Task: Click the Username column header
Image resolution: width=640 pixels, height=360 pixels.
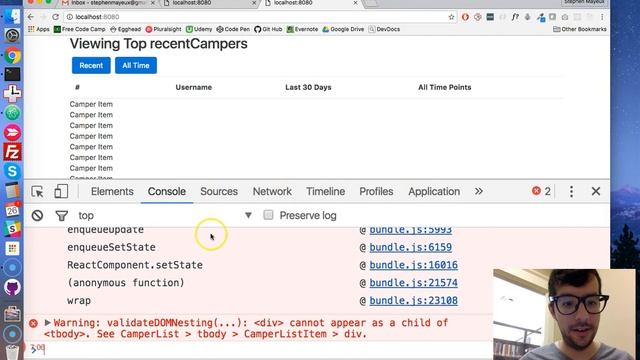Action: [193, 87]
